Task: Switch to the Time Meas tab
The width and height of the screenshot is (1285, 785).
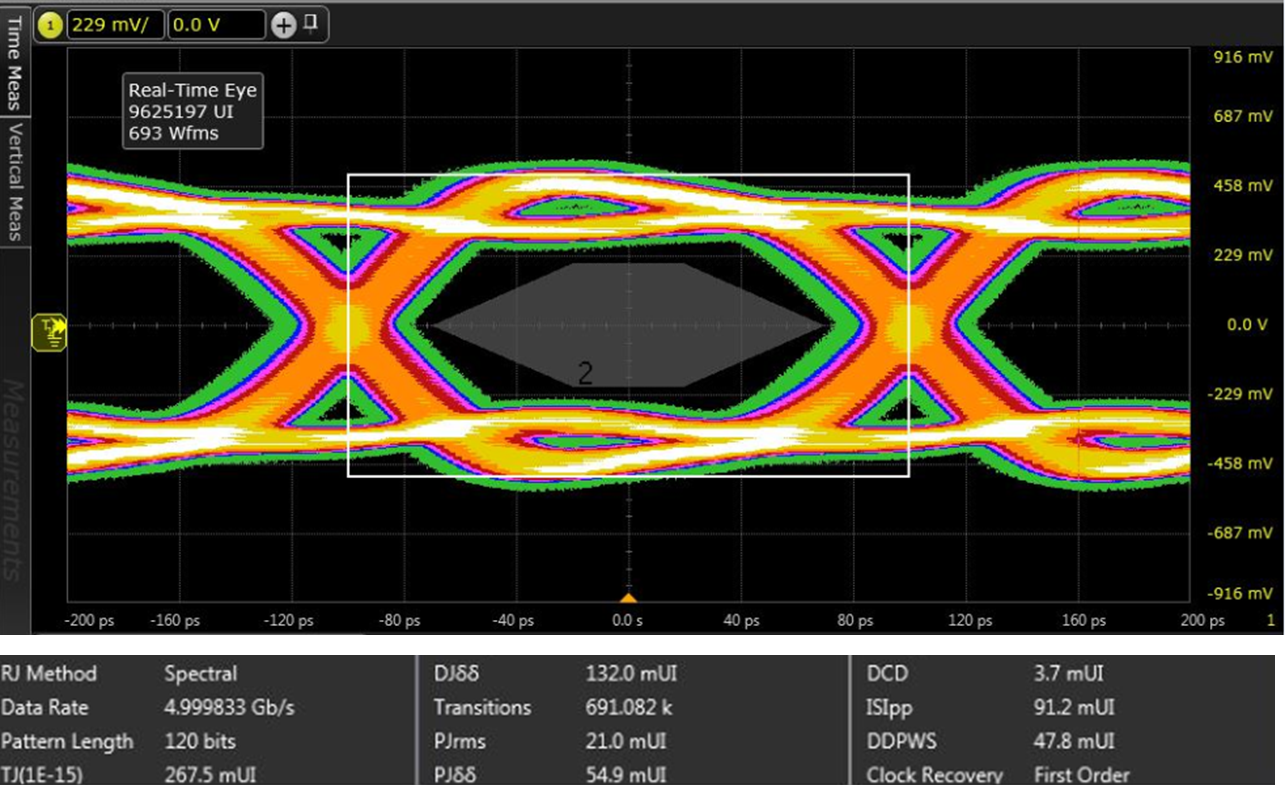Action: (x=15, y=63)
